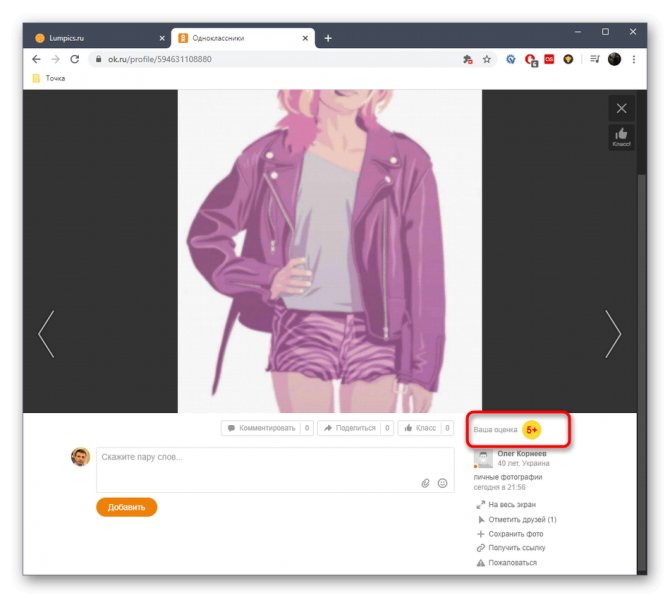The image size is (670, 598).
Task: Open the media control playlist icon
Action: click(x=595, y=59)
